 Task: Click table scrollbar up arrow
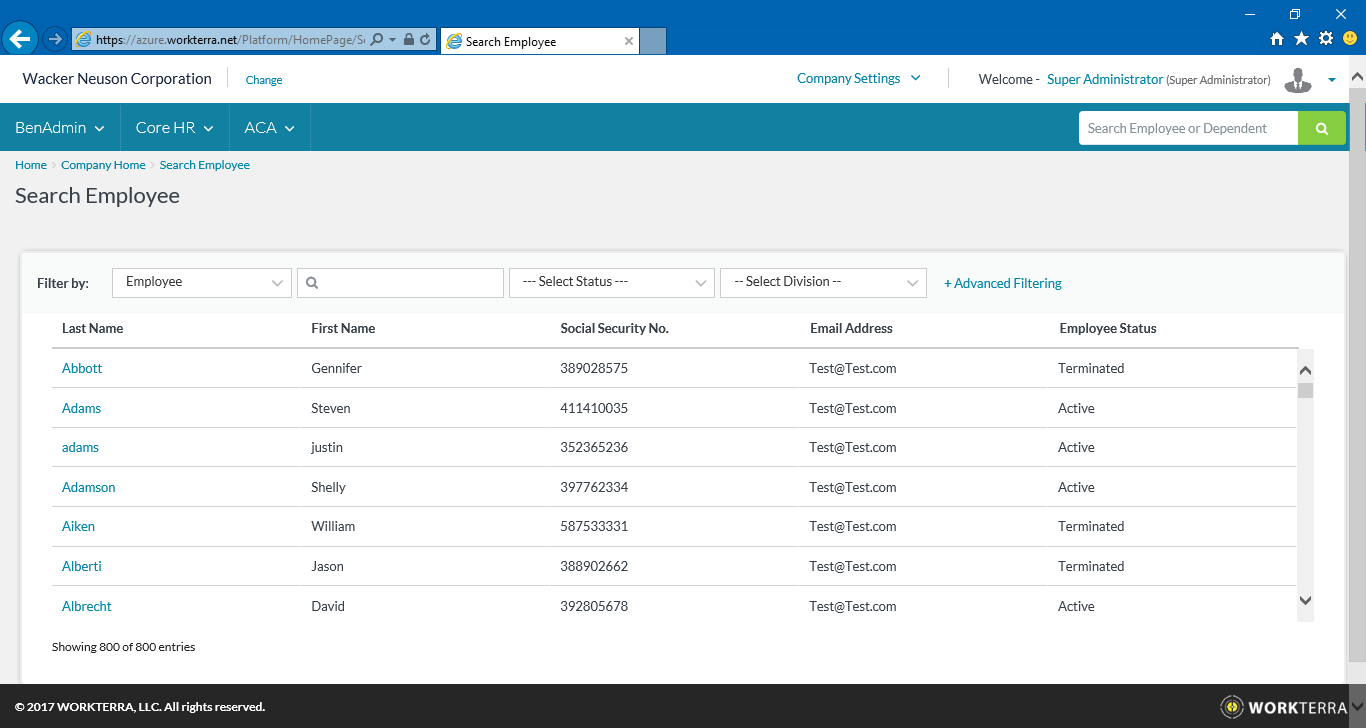tap(1305, 370)
